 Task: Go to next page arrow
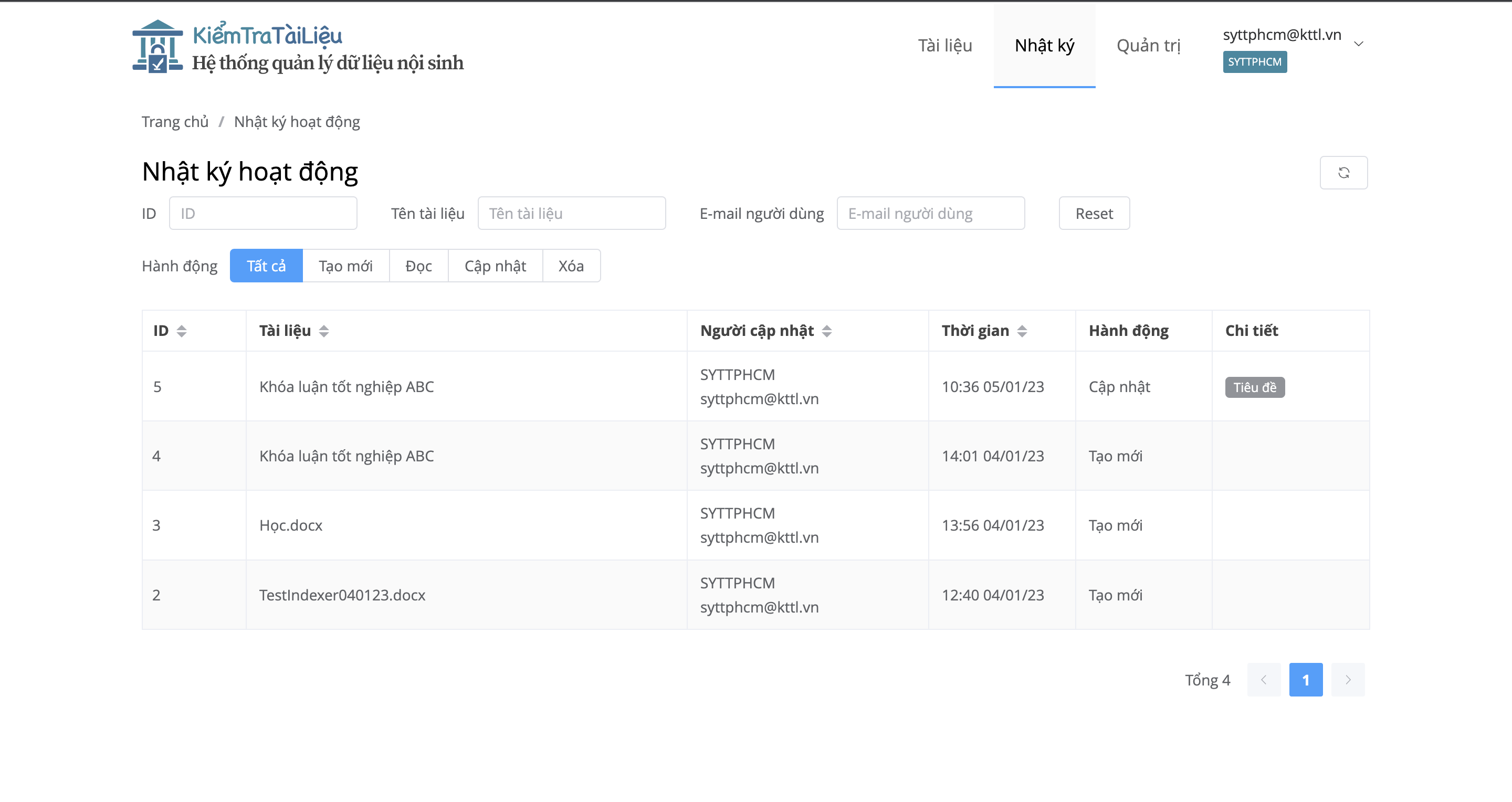1348,679
